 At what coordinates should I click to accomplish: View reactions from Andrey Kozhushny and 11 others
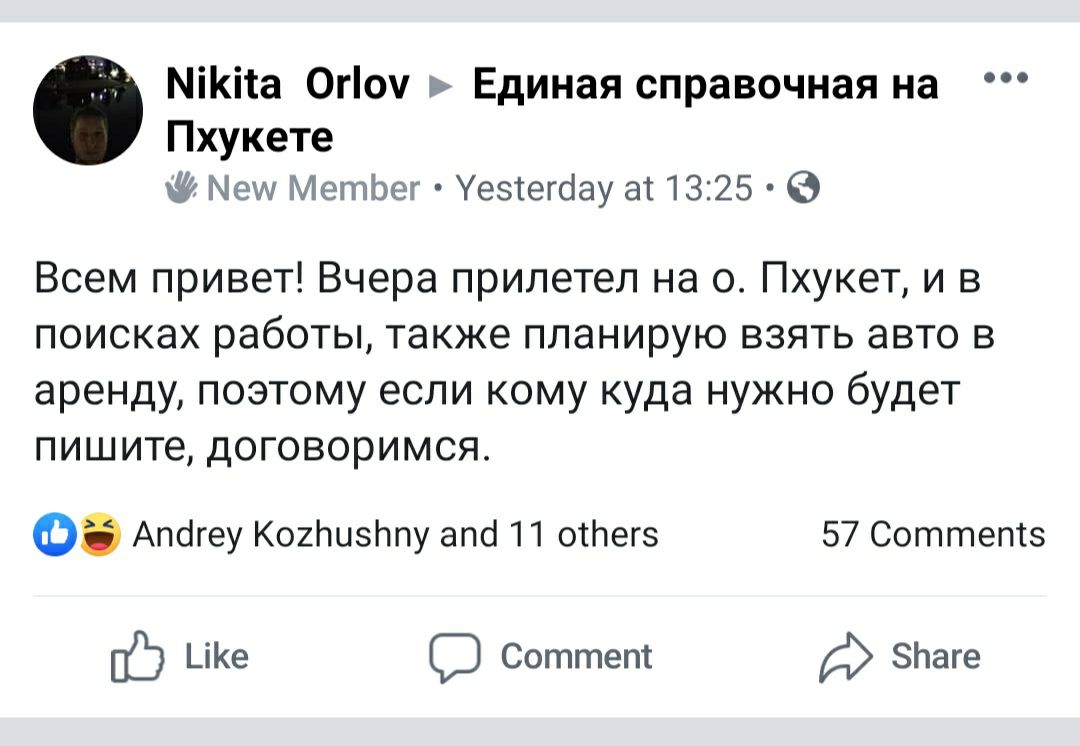[x=395, y=535]
